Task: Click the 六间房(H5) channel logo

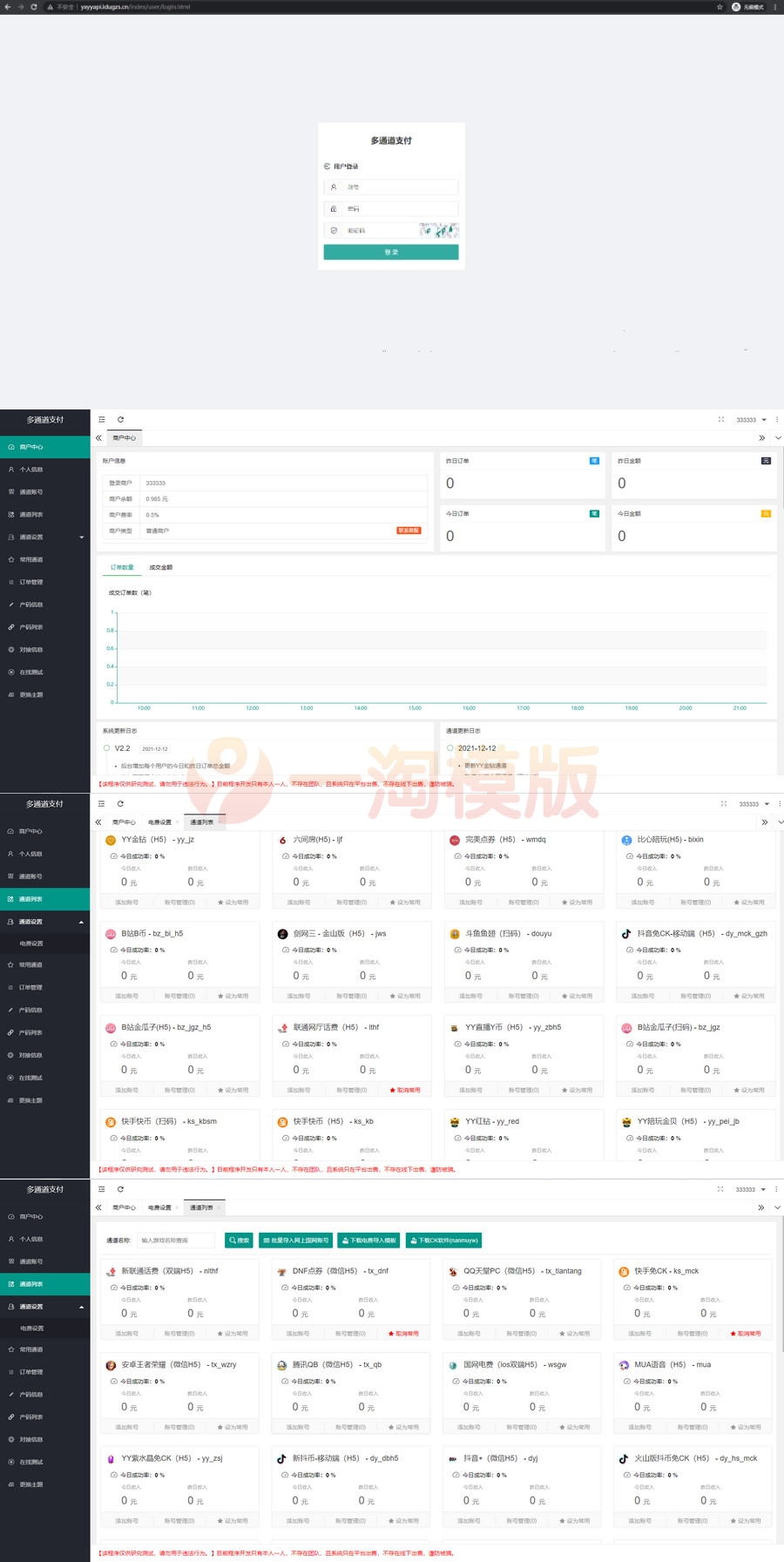Action: click(283, 840)
